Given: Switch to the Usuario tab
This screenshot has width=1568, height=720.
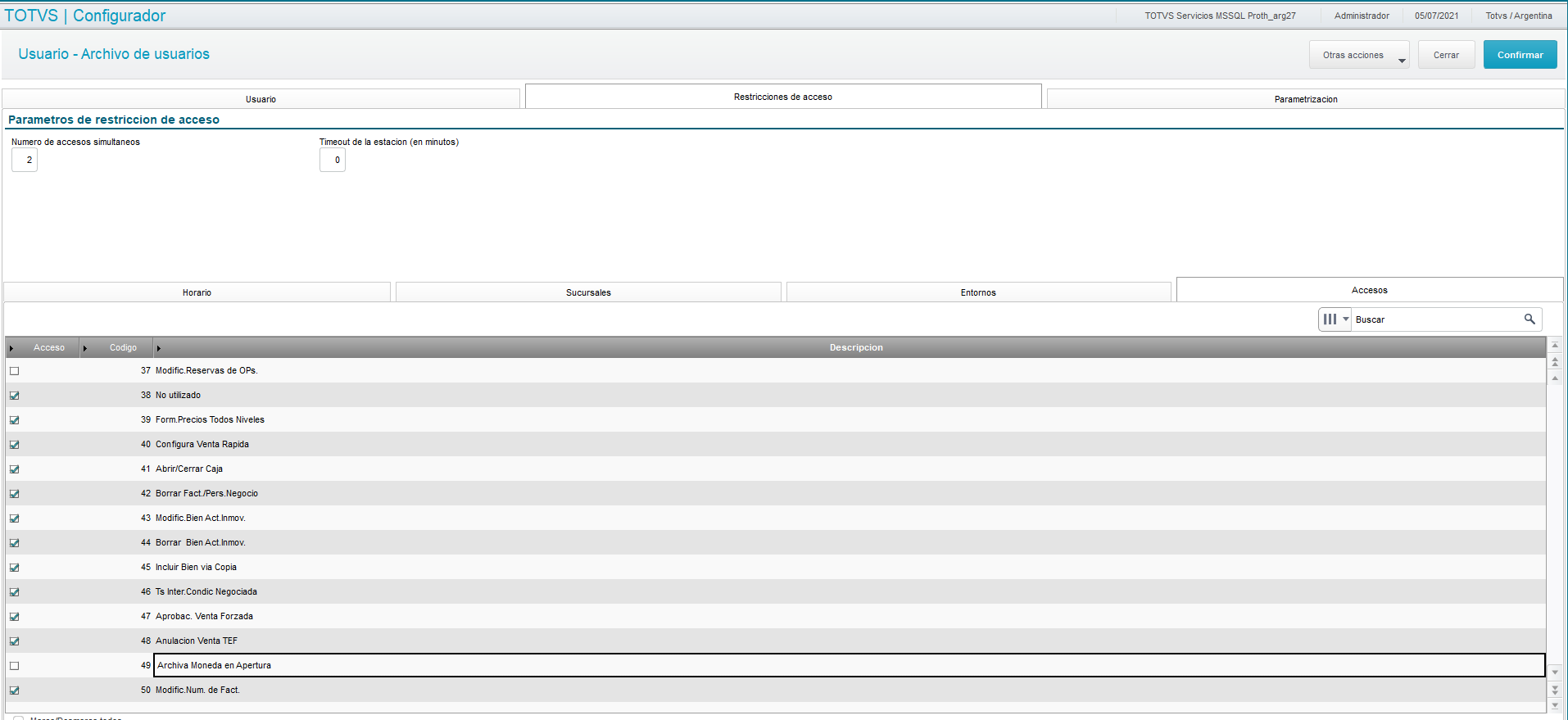Looking at the screenshot, I should (x=261, y=99).
